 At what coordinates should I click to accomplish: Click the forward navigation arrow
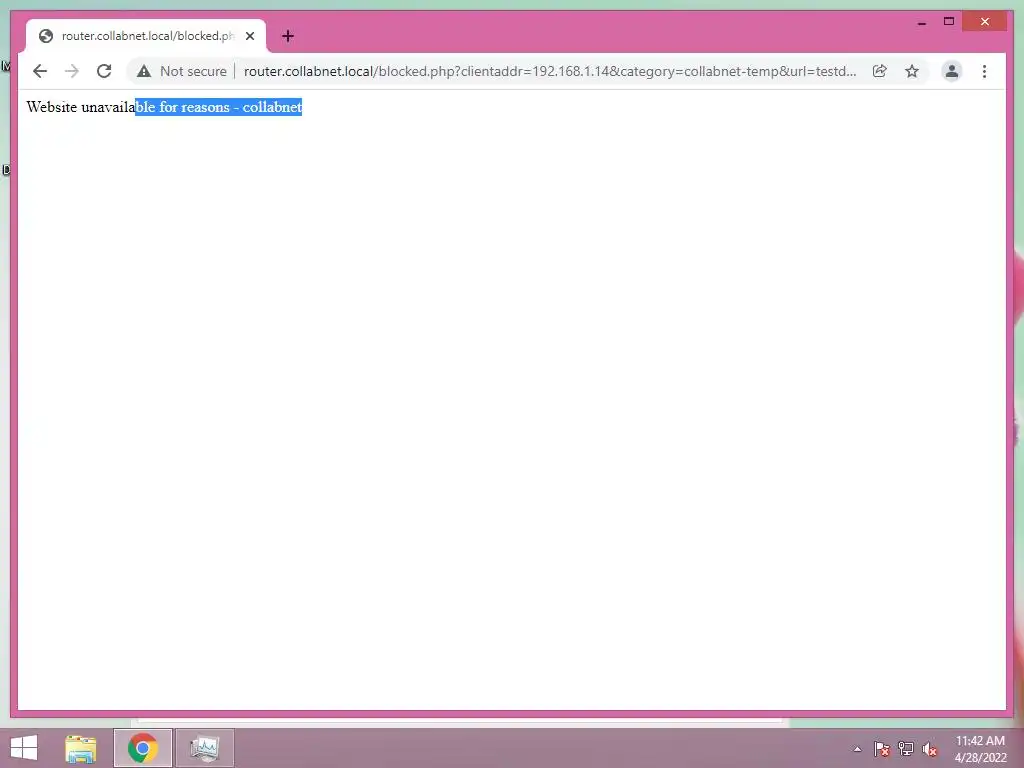pyautogui.click(x=72, y=71)
